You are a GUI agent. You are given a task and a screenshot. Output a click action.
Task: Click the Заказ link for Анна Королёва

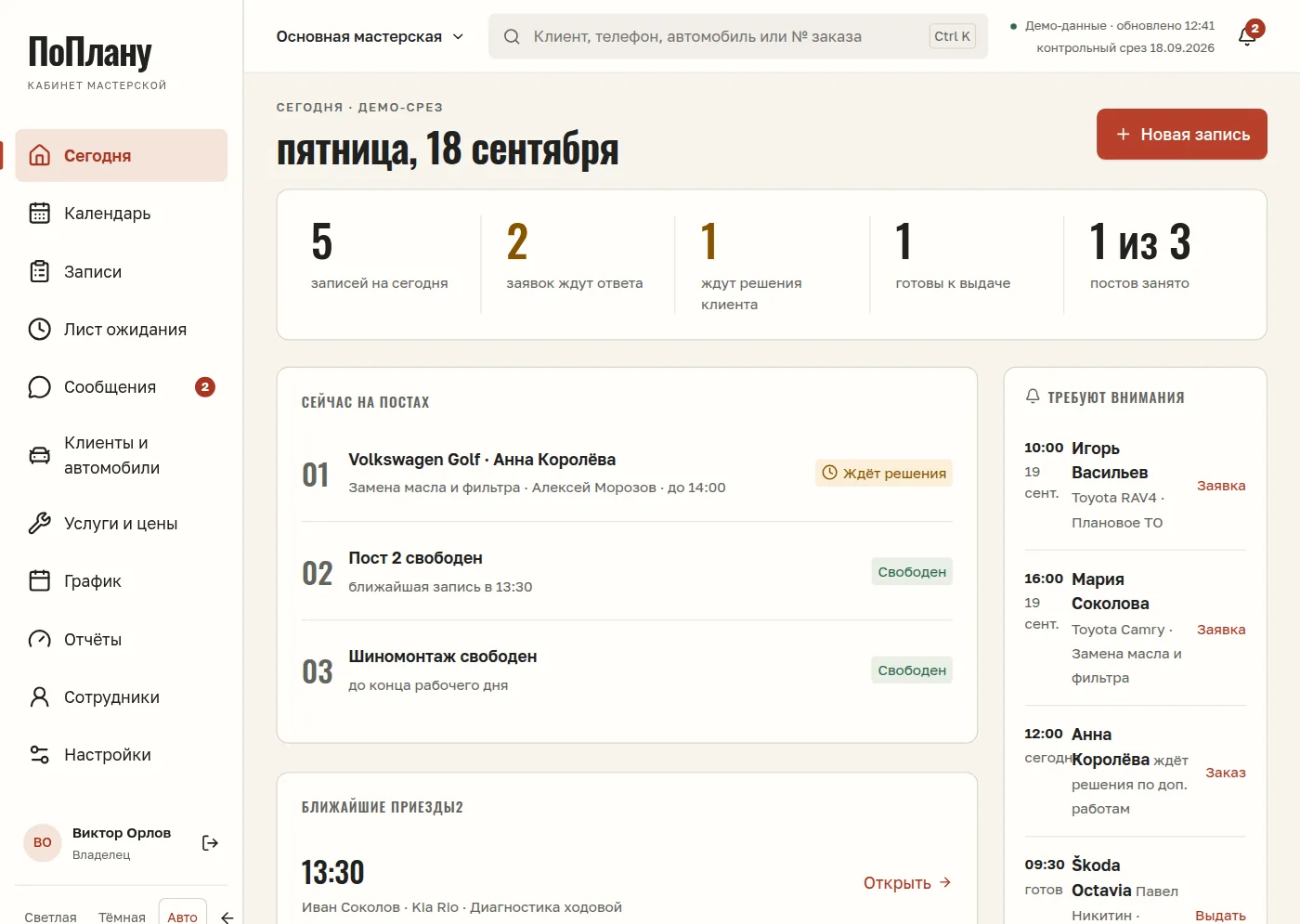pos(1226,773)
